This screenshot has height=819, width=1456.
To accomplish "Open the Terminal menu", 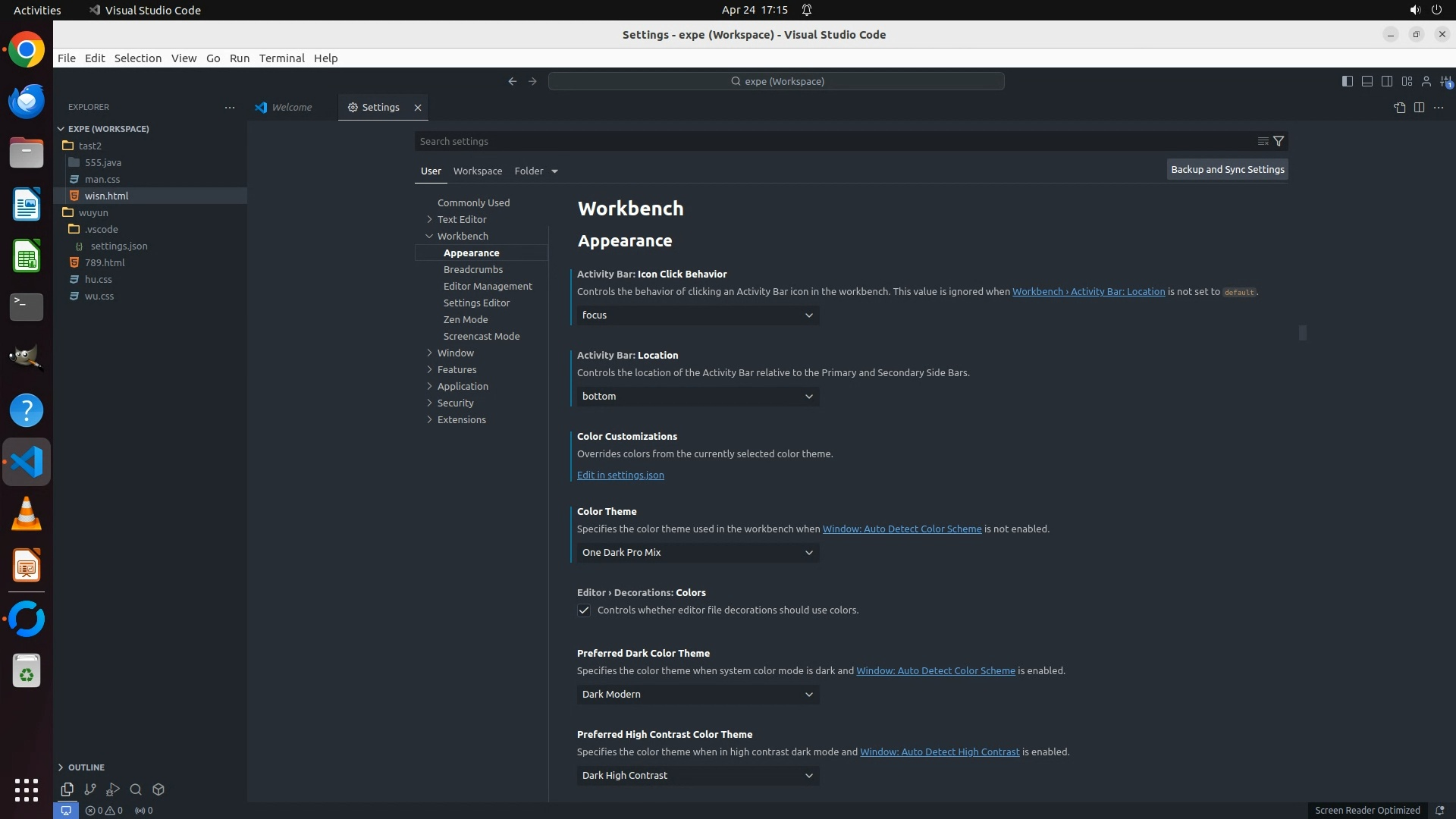I will point(281,58).
